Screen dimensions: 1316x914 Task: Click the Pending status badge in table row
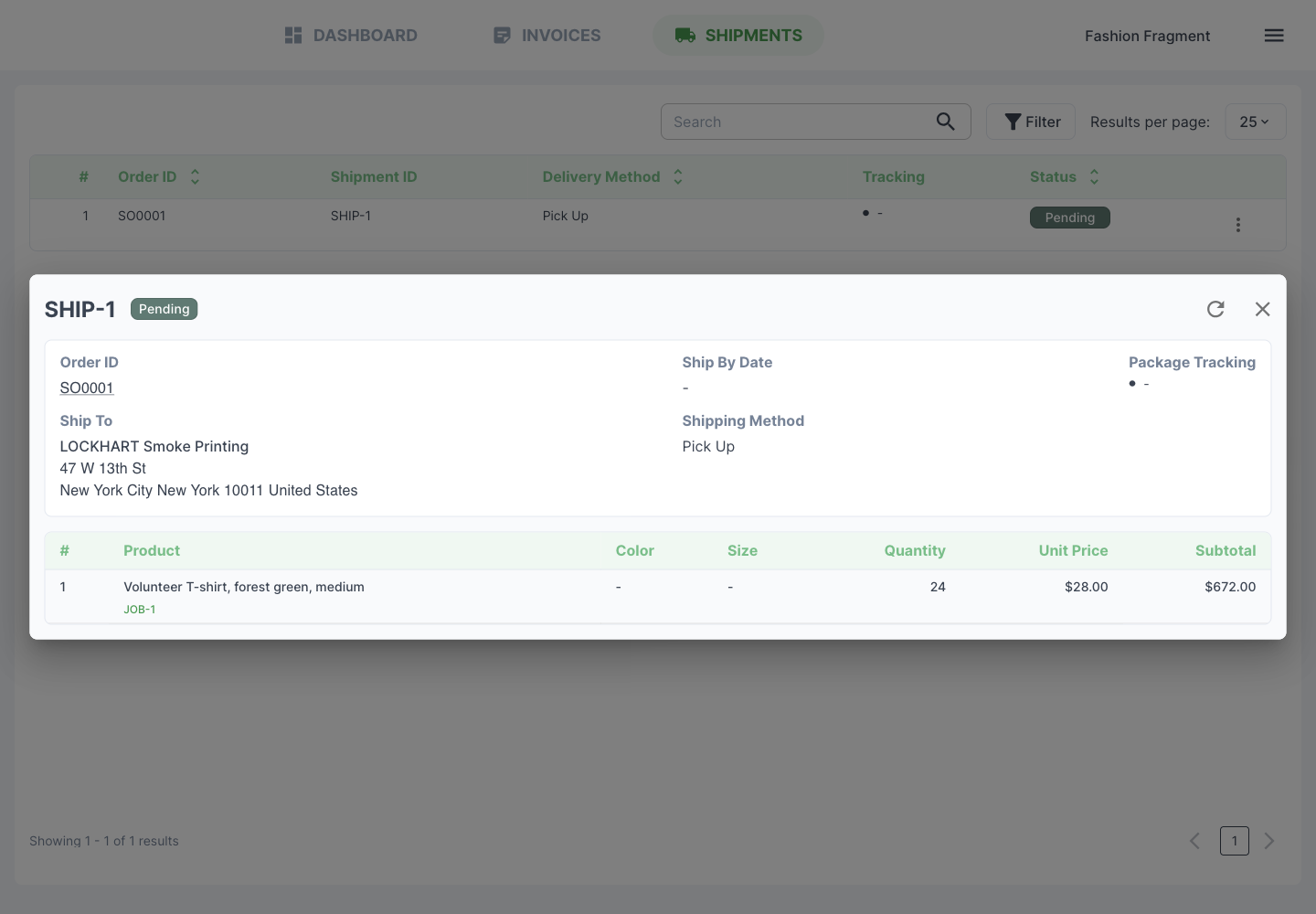1070,218
